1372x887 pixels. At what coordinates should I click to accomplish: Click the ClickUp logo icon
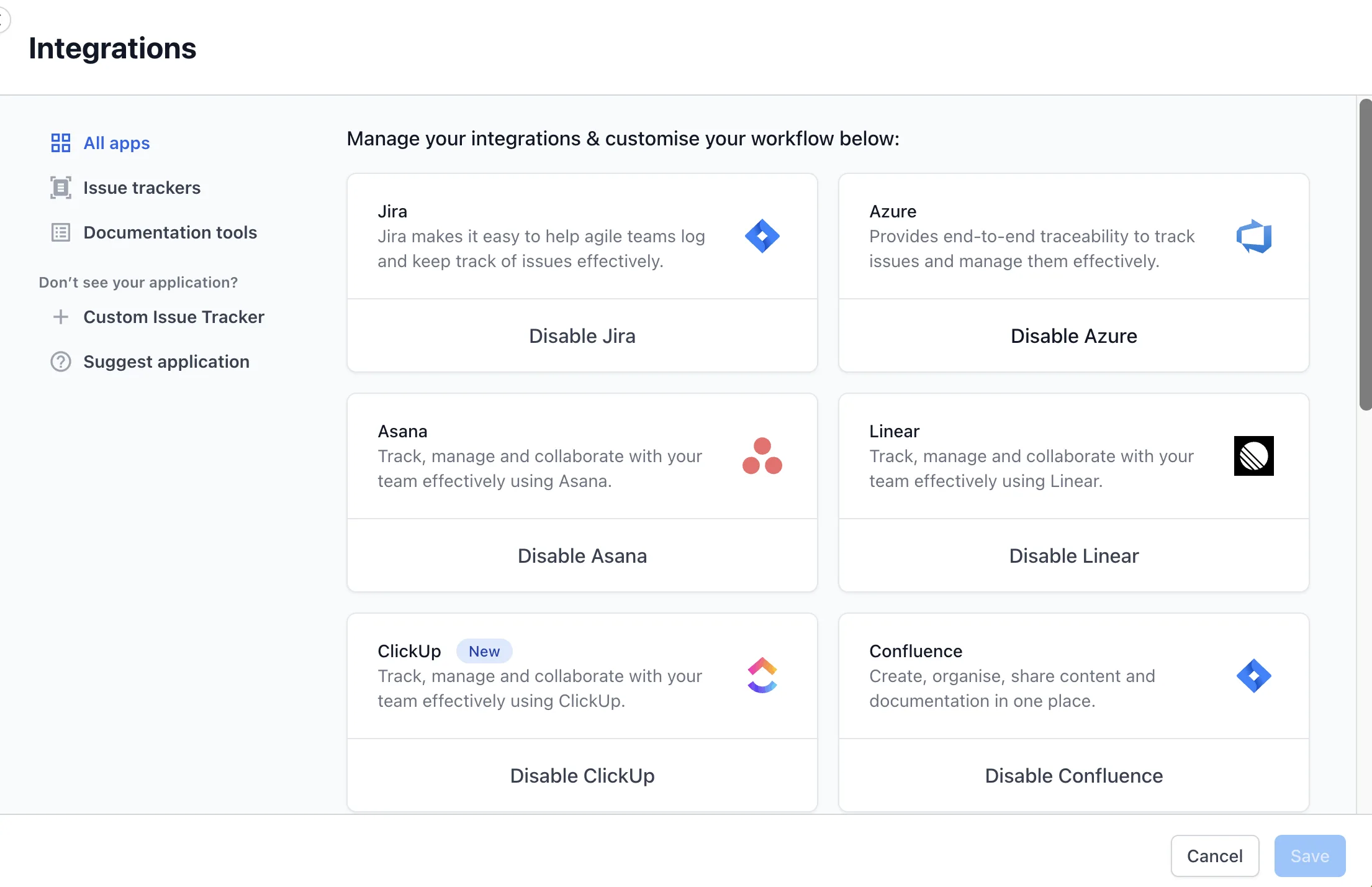click(x=762, y=675)
